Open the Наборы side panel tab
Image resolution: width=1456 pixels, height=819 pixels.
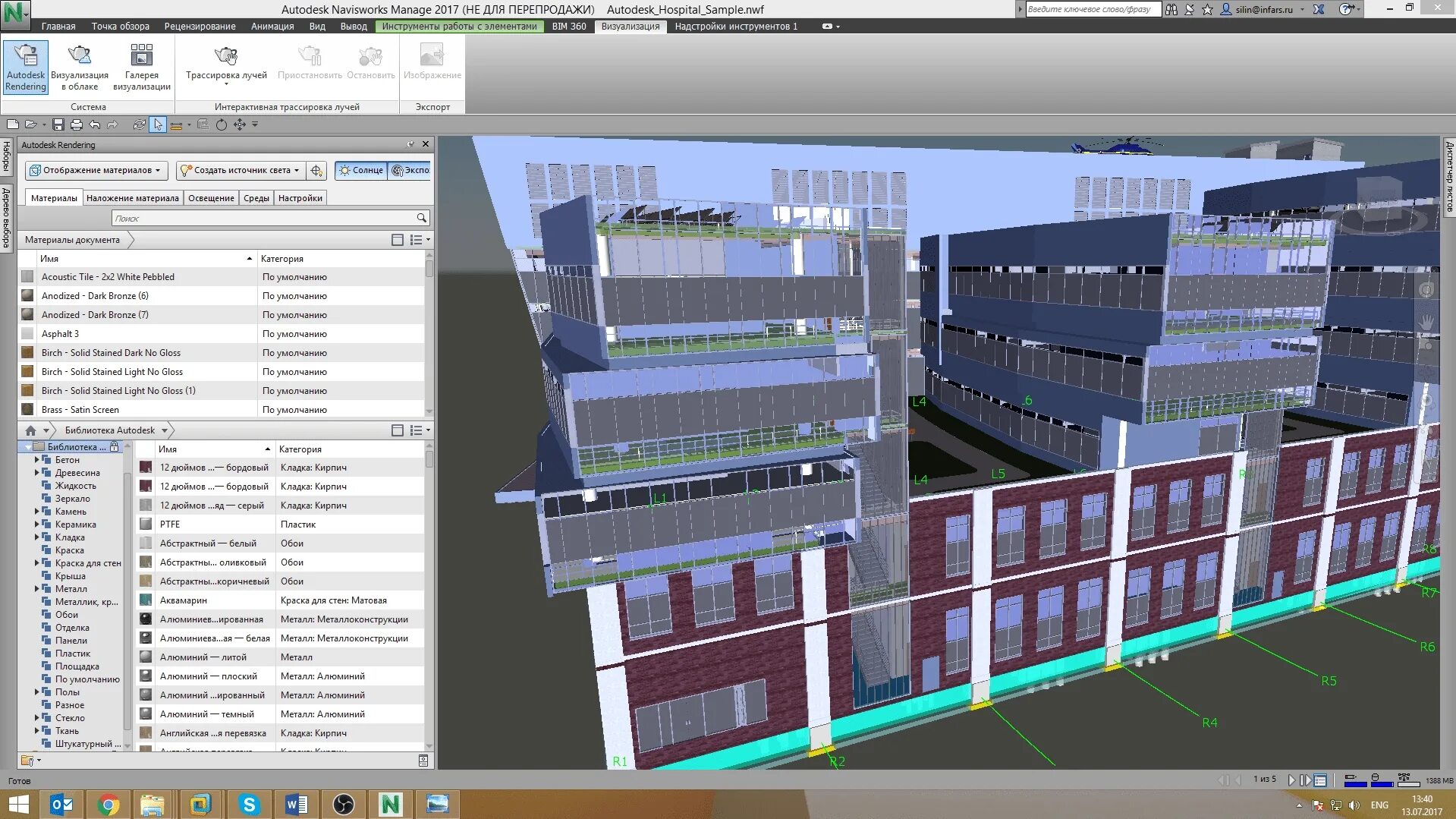pyautogui.click(x=6, y=157)
